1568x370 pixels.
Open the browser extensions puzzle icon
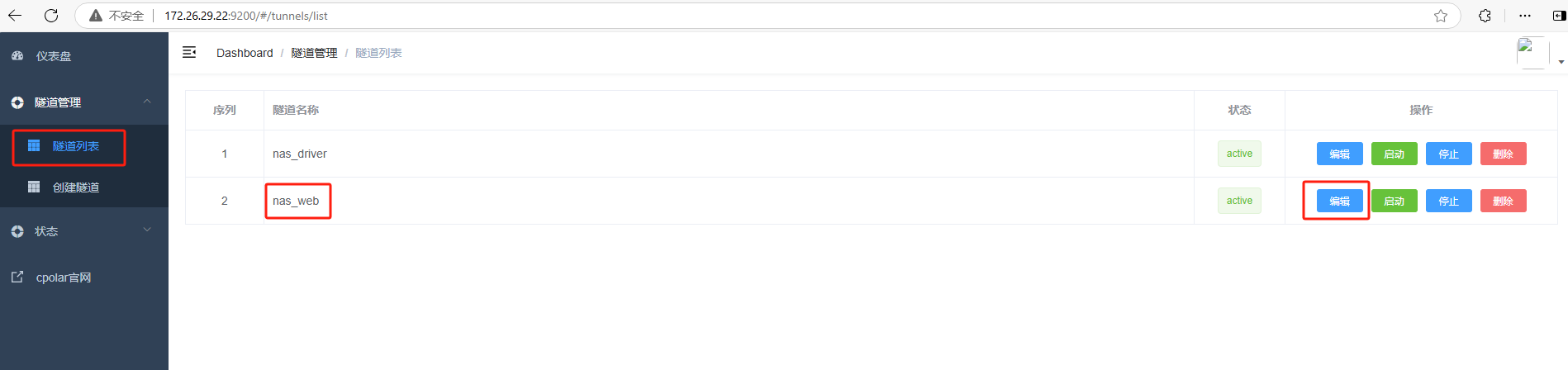tap(1485, 16)
